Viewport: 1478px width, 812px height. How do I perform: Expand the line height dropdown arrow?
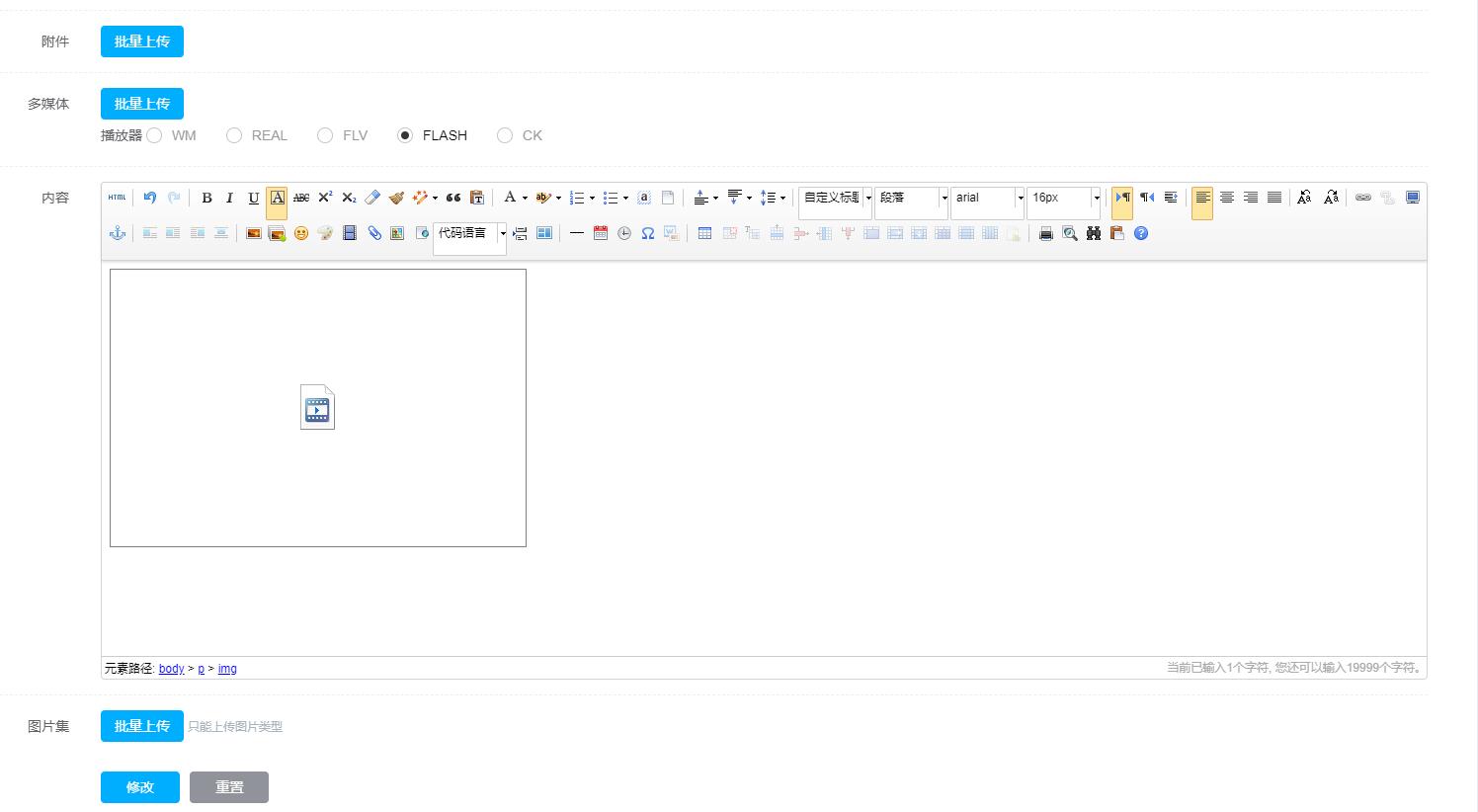[782, 198]
